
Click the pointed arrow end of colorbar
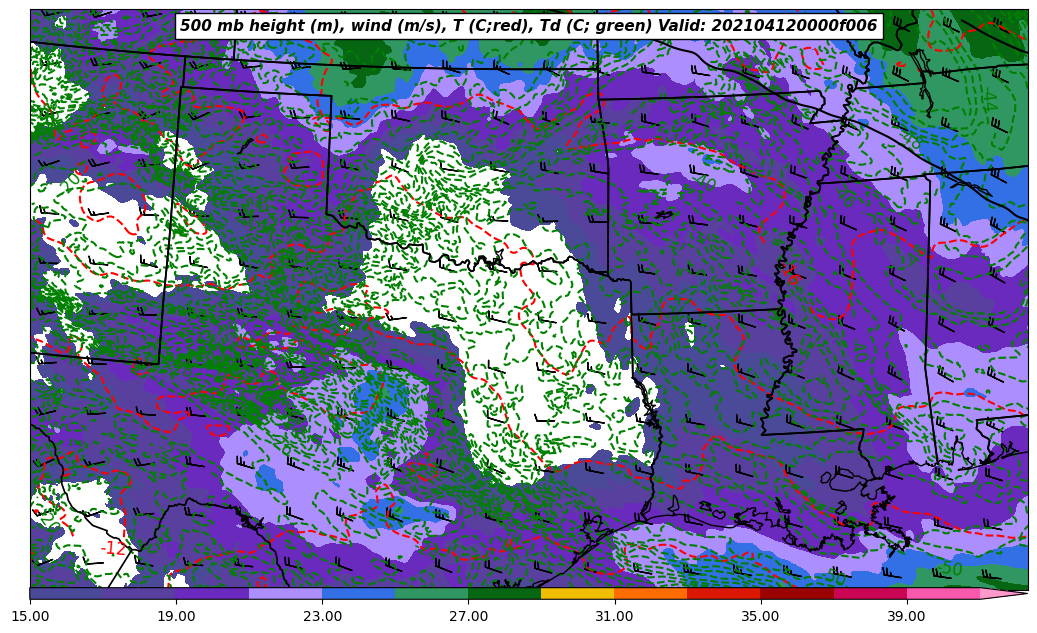(x=1003, y=593)
